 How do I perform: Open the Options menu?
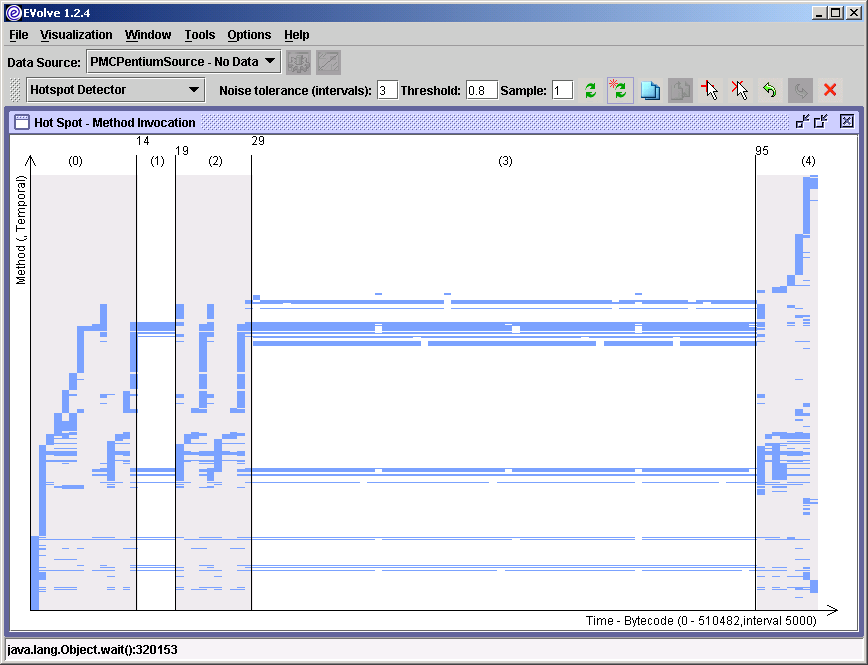pyautogui.click(x=249, y=35)
